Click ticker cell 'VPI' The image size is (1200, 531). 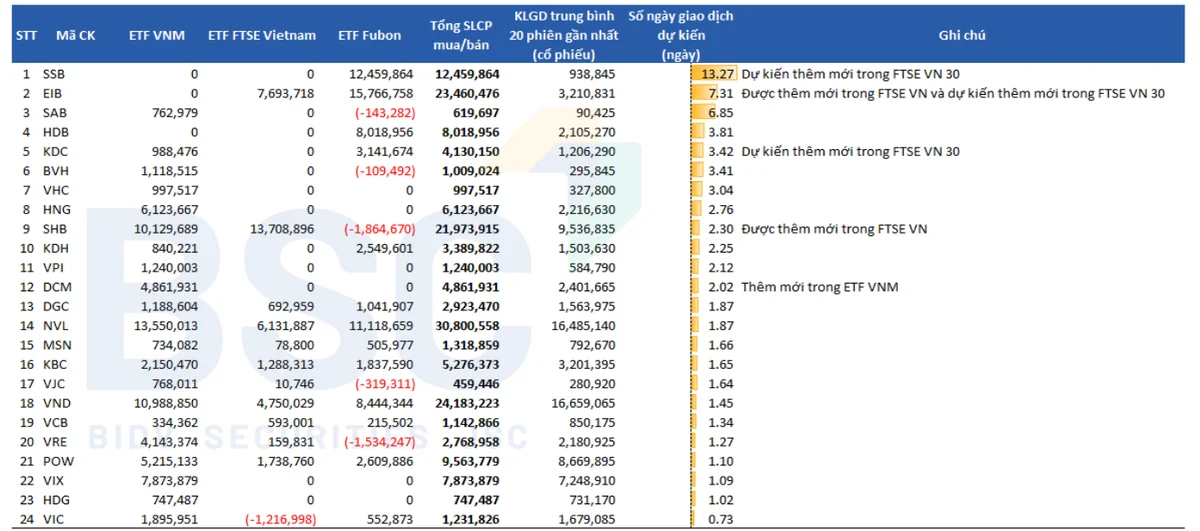(53, 268)
